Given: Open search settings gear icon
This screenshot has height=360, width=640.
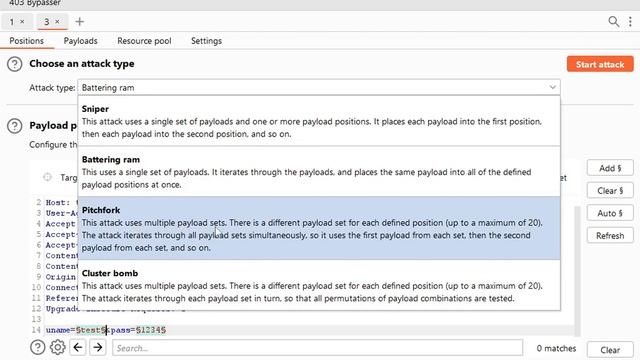Looking at the screenshot, I should point(58,348).
